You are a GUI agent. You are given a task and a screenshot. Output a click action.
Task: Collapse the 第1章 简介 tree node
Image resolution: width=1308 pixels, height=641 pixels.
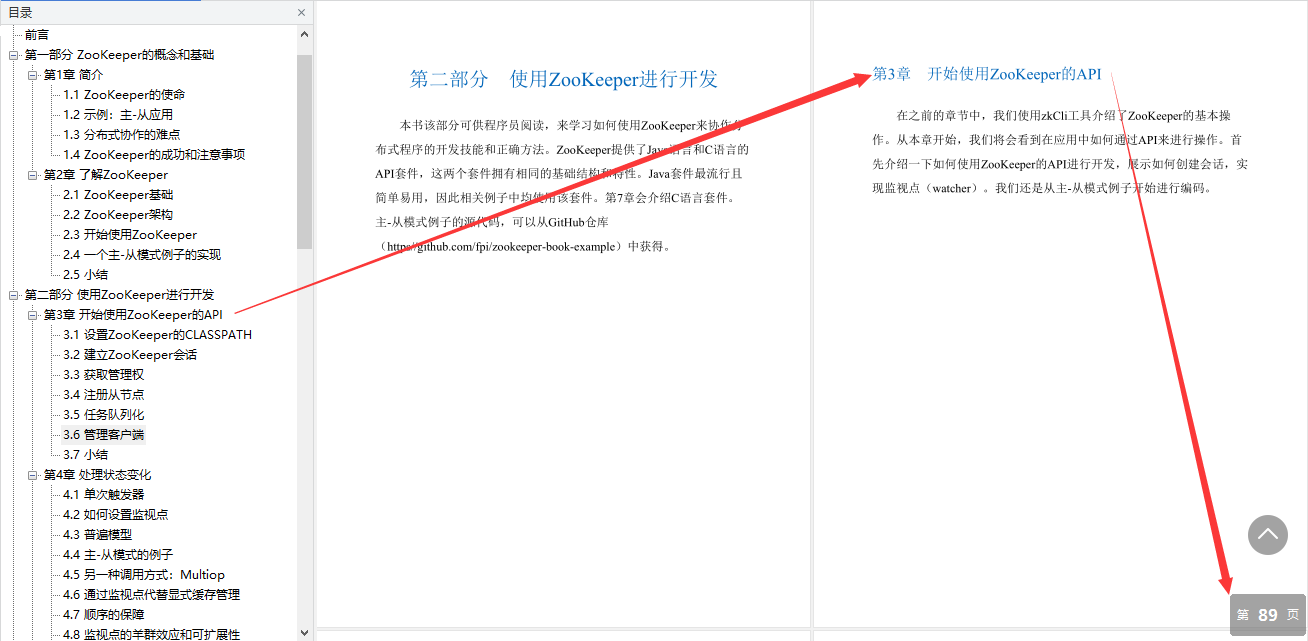coord(33,75)
